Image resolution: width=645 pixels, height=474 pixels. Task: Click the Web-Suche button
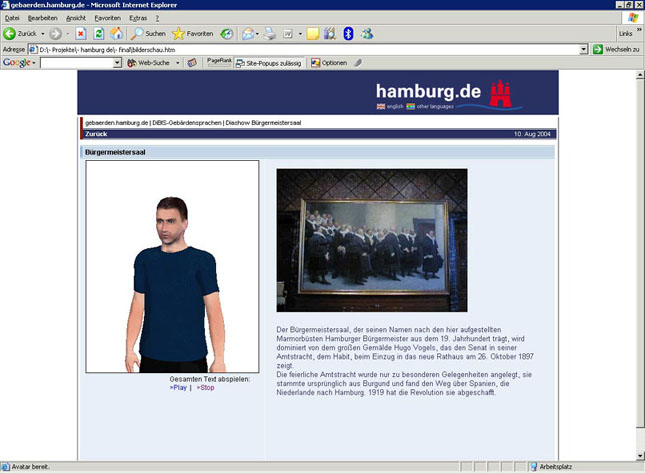[x=148, y=63]
